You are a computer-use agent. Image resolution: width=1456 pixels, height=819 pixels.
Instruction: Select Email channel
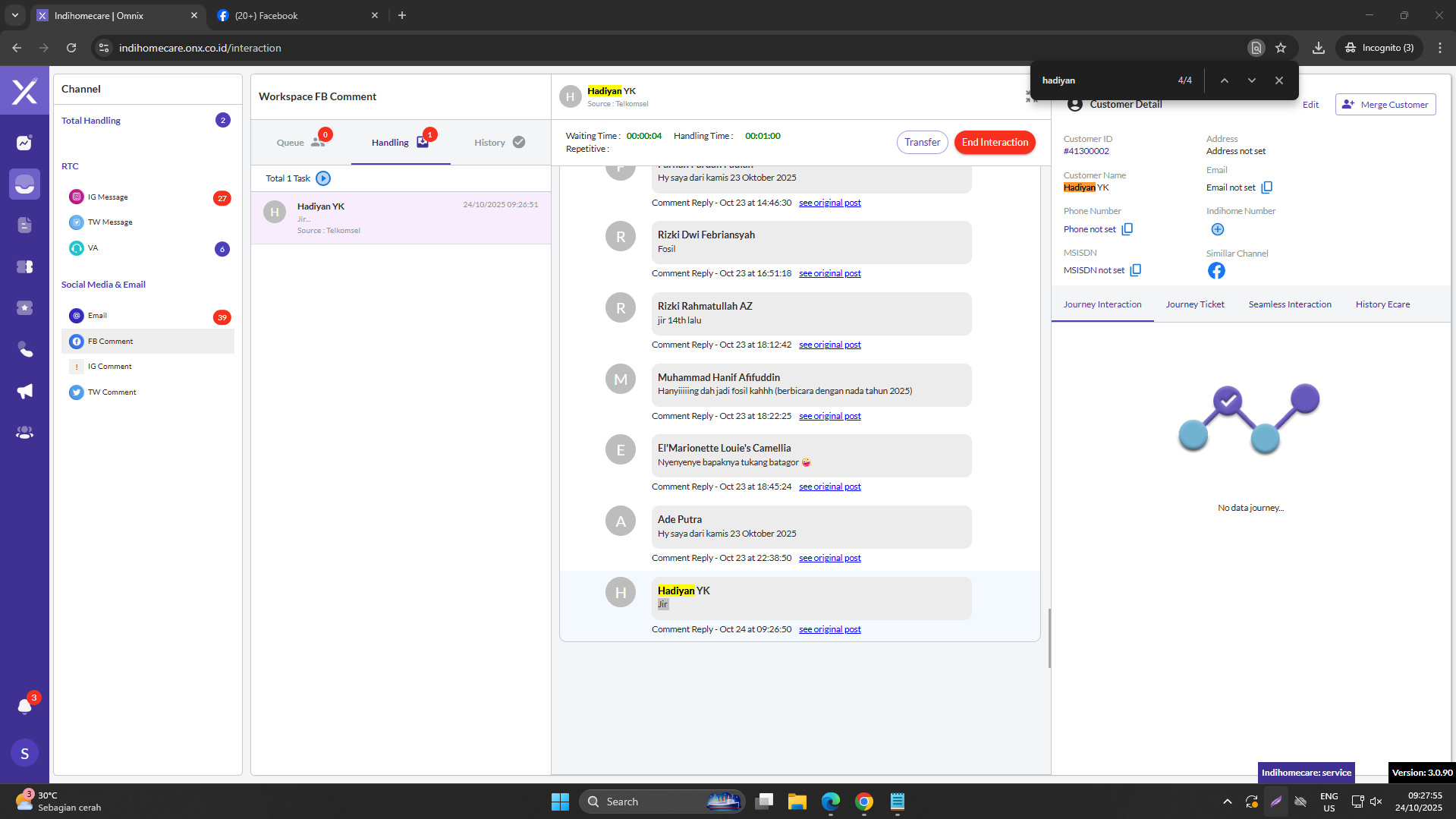(148, 316)
